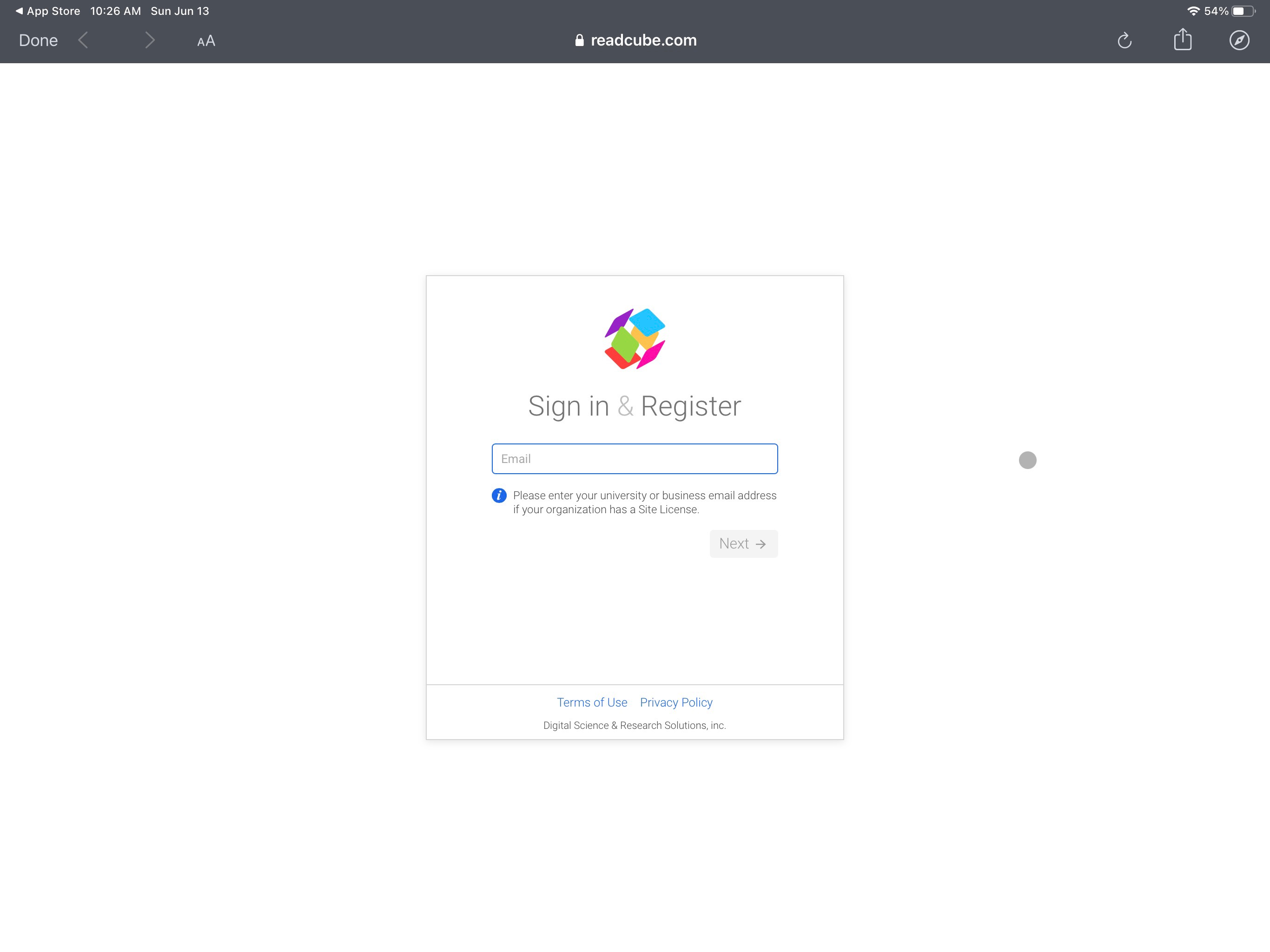Reload the page with the refresh icon
The height and width of the screenshot is (952, 1270).
pyautogui.click(x=1124, y=40)
